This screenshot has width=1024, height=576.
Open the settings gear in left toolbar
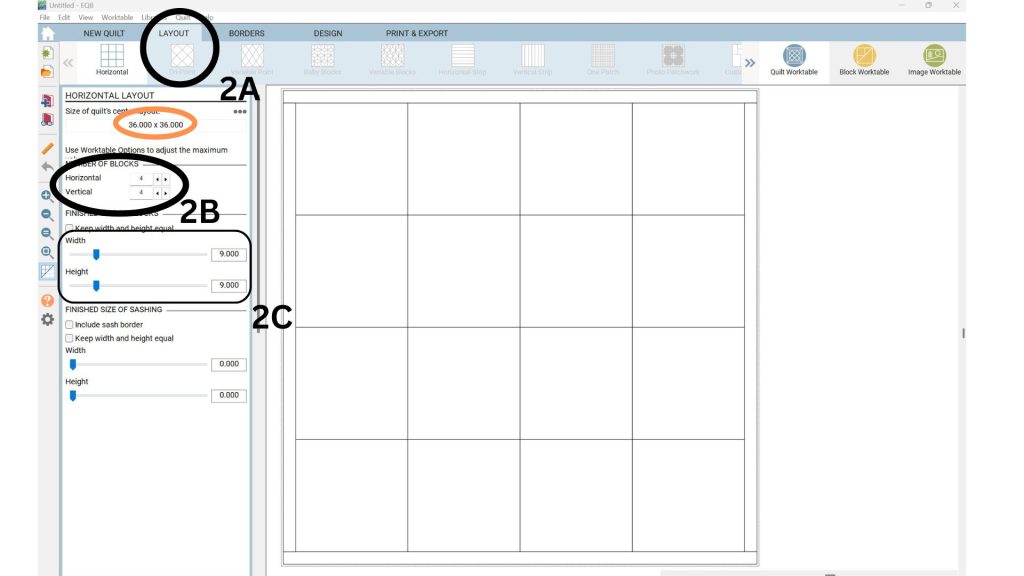[47, 320]
